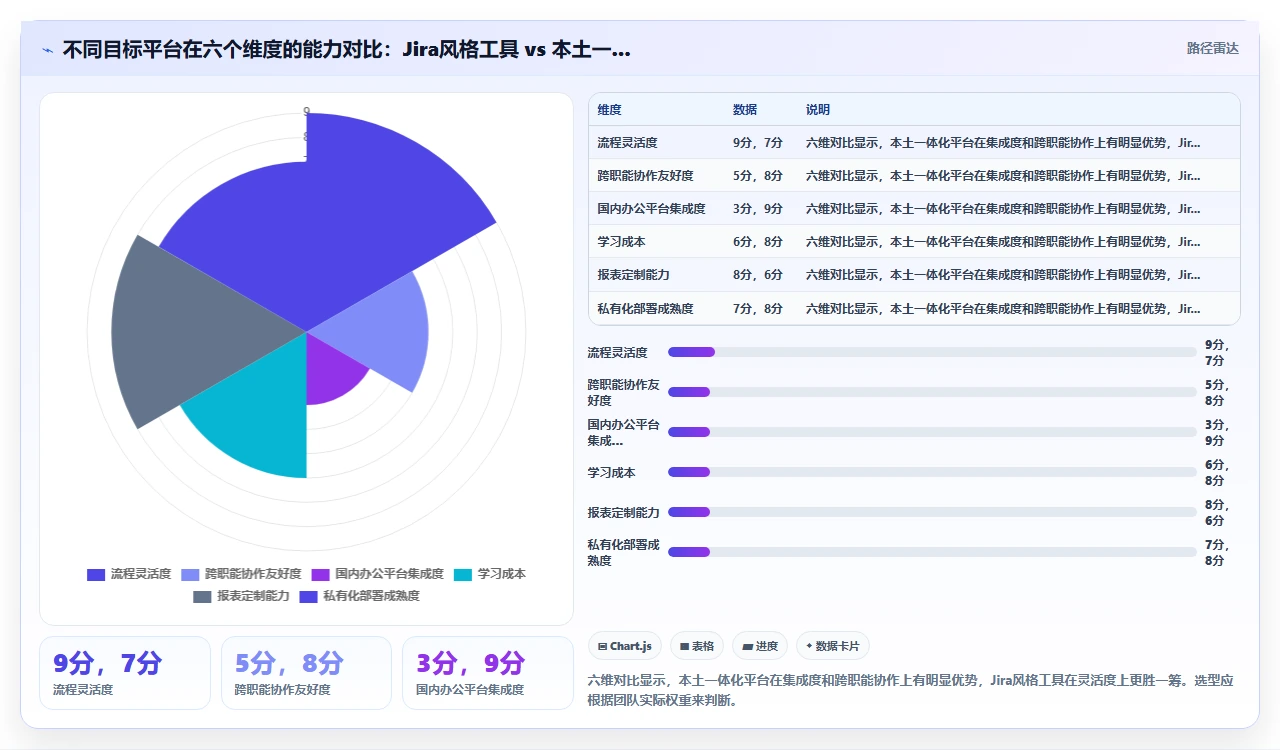Toggle 学习成本 legend color swatch
1280x750 pixels.
point(463,574)
